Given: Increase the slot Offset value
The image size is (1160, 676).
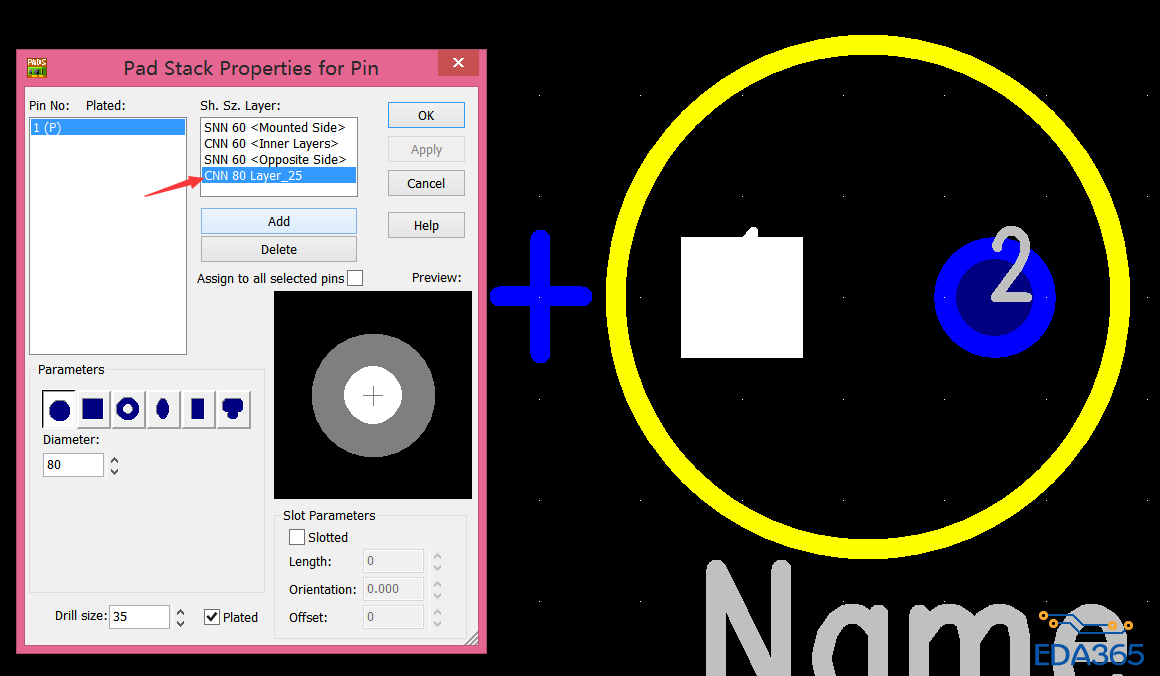Looking at the screenshot, I should click(437, 612).
